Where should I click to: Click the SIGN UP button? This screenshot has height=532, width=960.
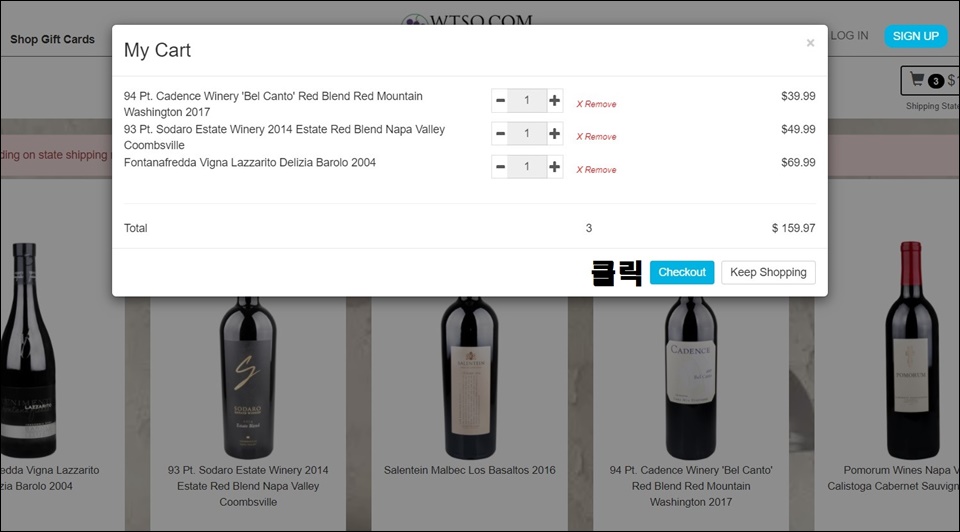coord(915,36)
